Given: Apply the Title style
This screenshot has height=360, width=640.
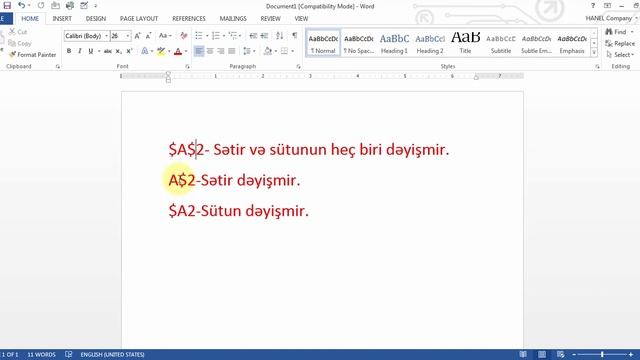Looking at the screenshot, I should point(465,43).
